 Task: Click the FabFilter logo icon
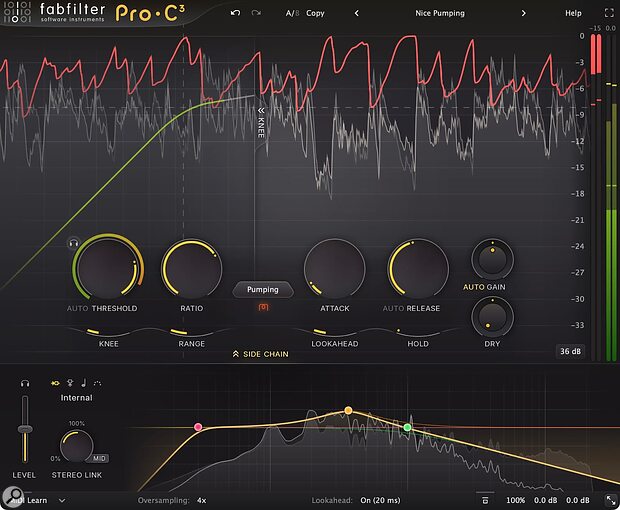(x=17, y=12)
